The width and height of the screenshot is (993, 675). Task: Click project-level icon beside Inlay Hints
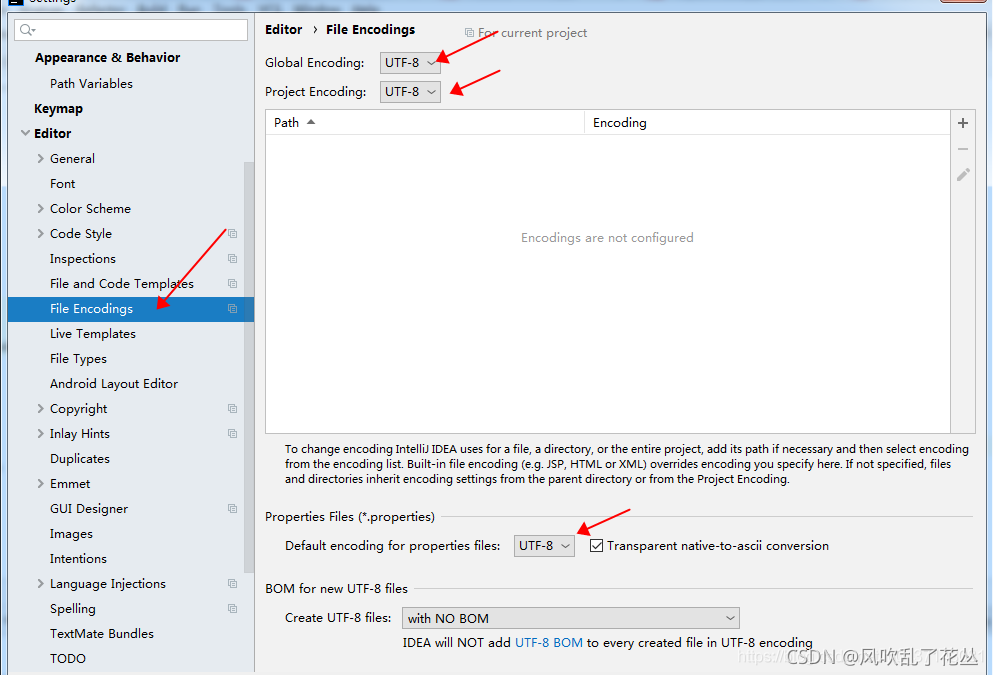click(232, 434)
